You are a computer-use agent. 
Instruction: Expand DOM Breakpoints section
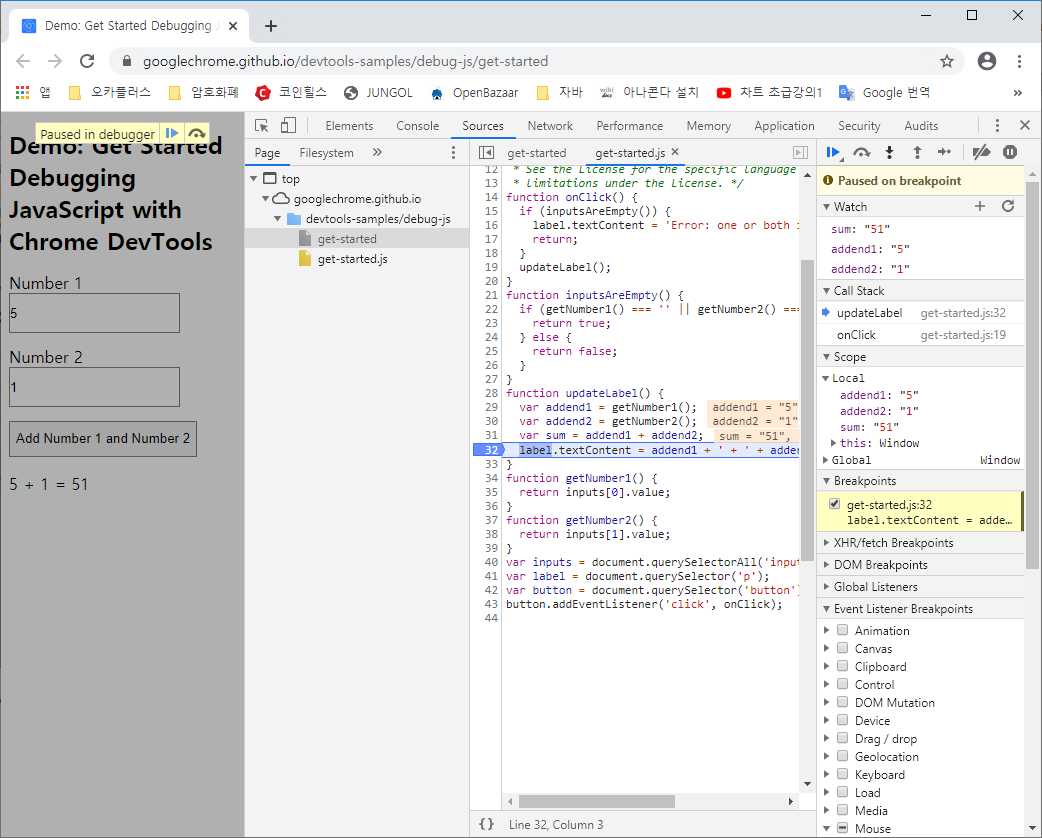827,564
